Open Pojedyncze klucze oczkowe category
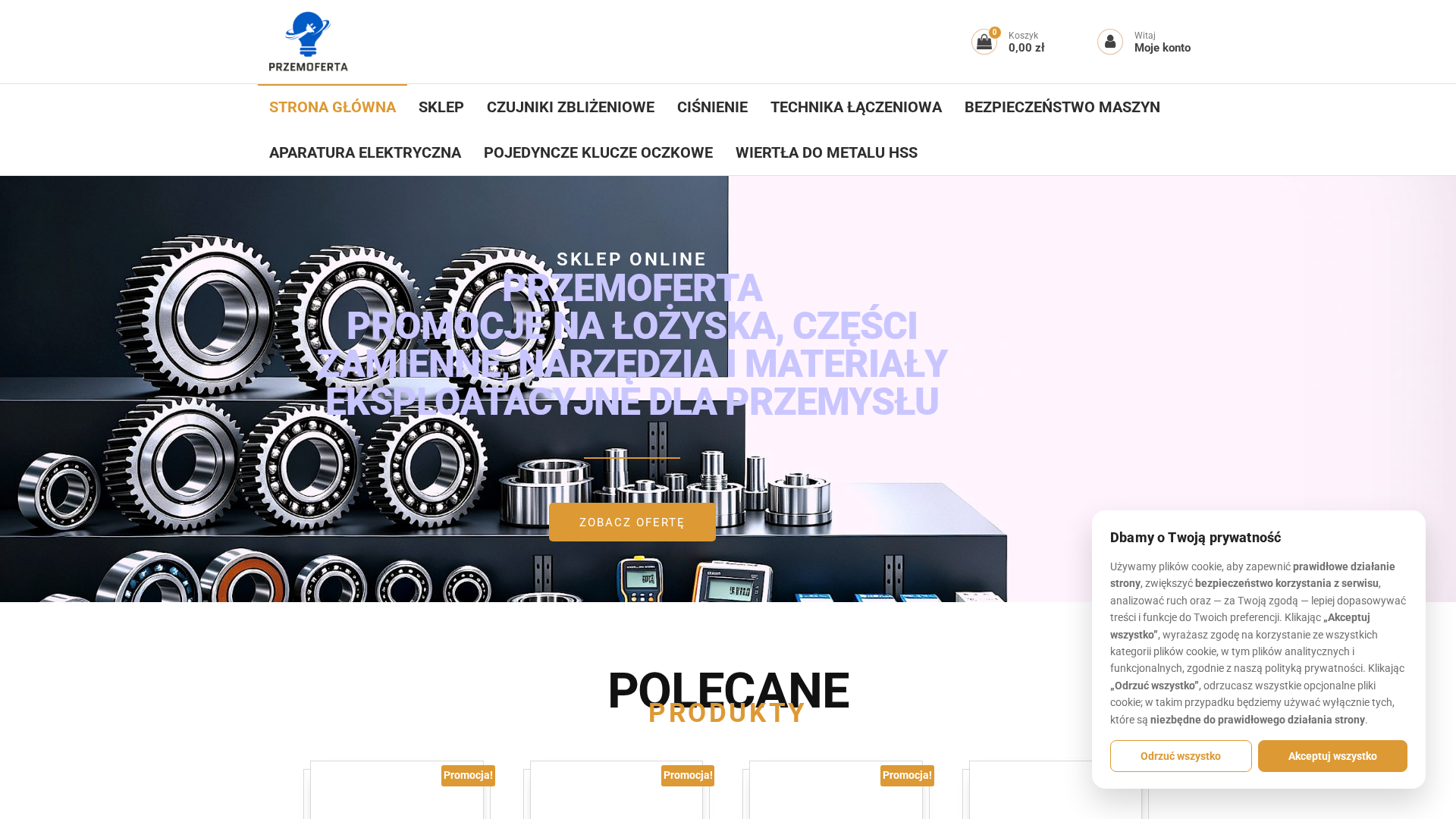 click(x=598, y=152)
